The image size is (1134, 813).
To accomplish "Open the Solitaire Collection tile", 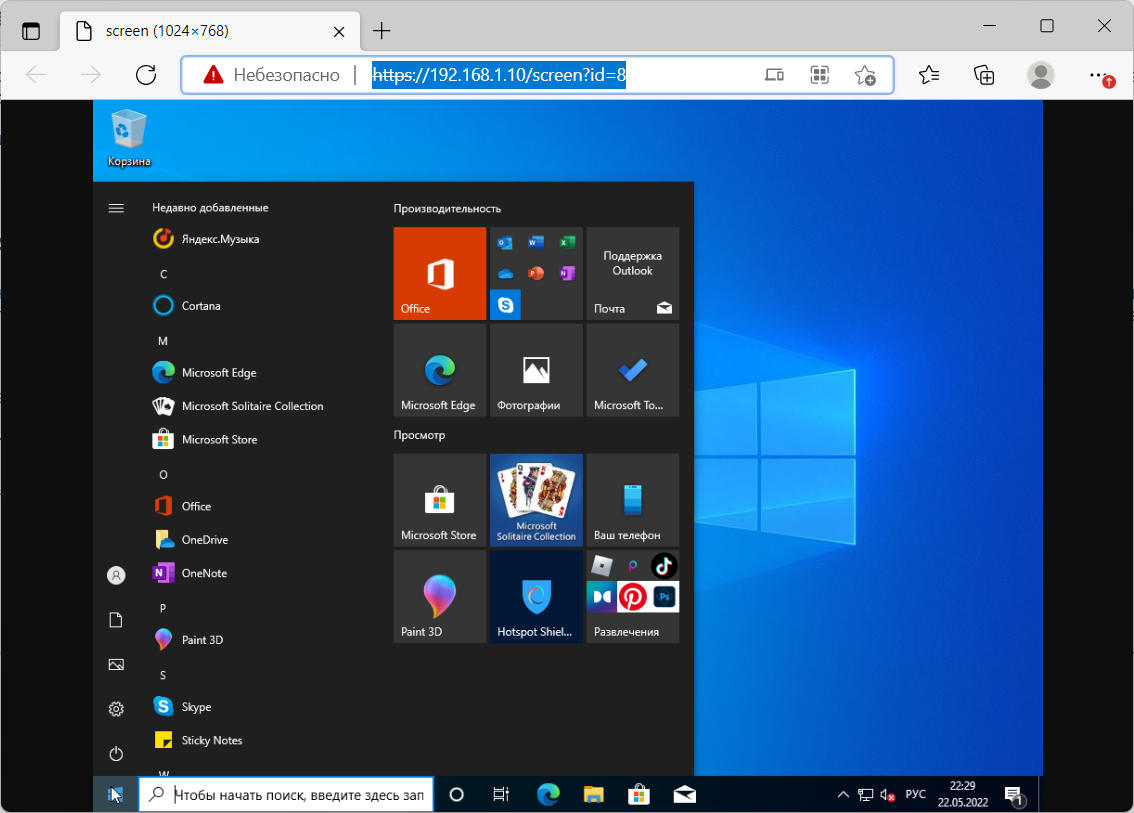I will [536, 500].
